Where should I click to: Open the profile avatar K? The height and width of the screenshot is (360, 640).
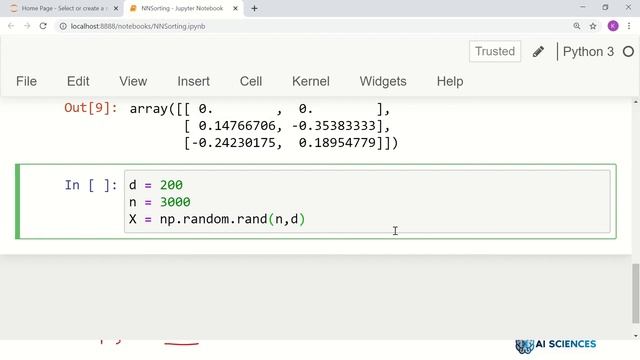pyautogui.click(x=613, y=26)
